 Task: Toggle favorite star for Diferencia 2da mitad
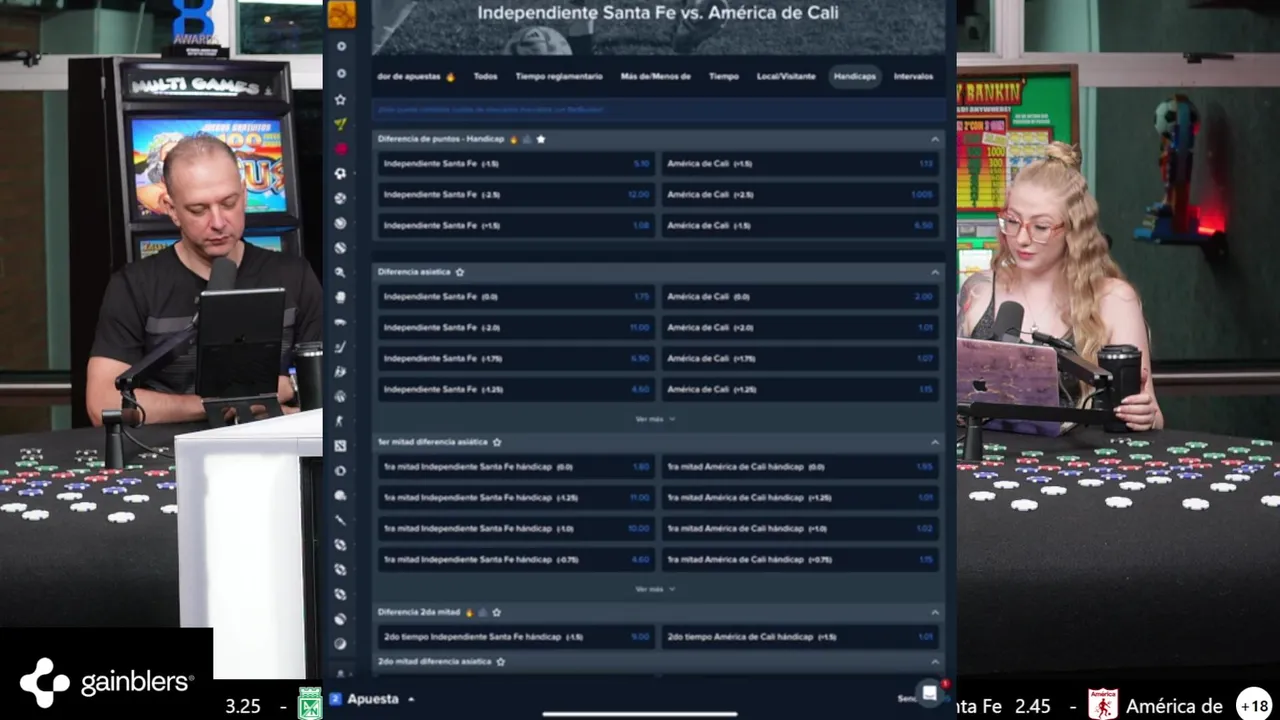click(497, 612)
